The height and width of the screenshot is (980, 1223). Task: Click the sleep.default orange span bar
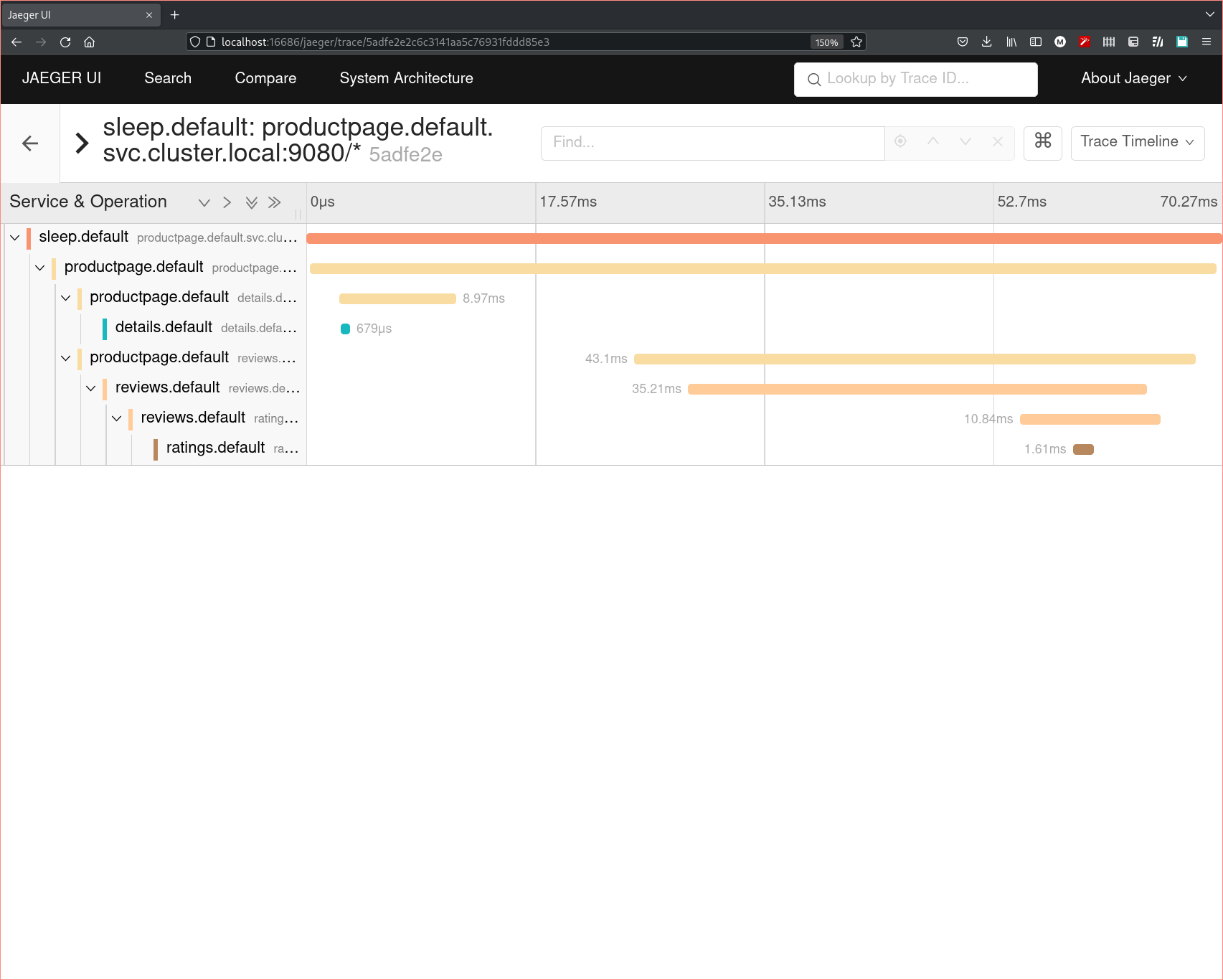pyautogui.click(x=765, y=238)
